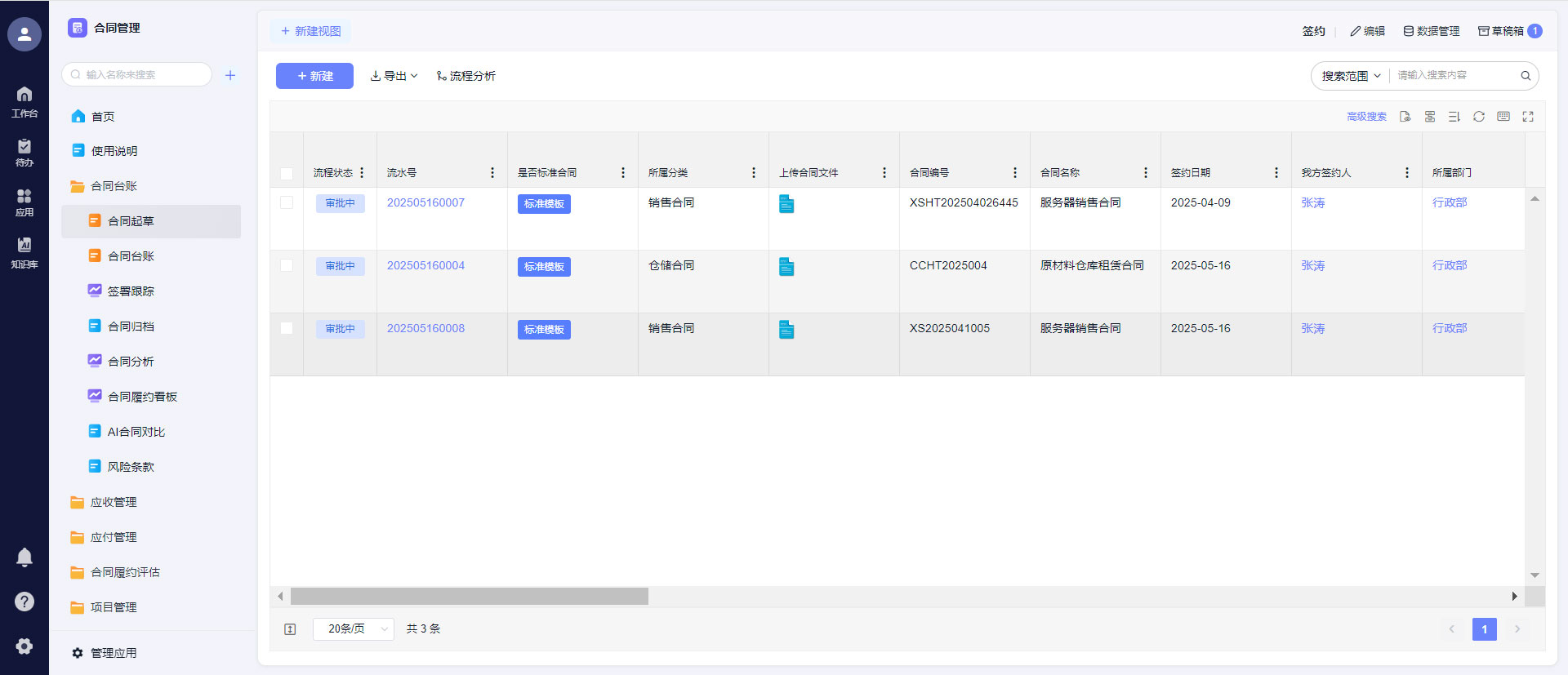Open the 待办 icon in left rail
Image resolution: width=1568 pixels, height=675 pixels.
pos(24,152)
